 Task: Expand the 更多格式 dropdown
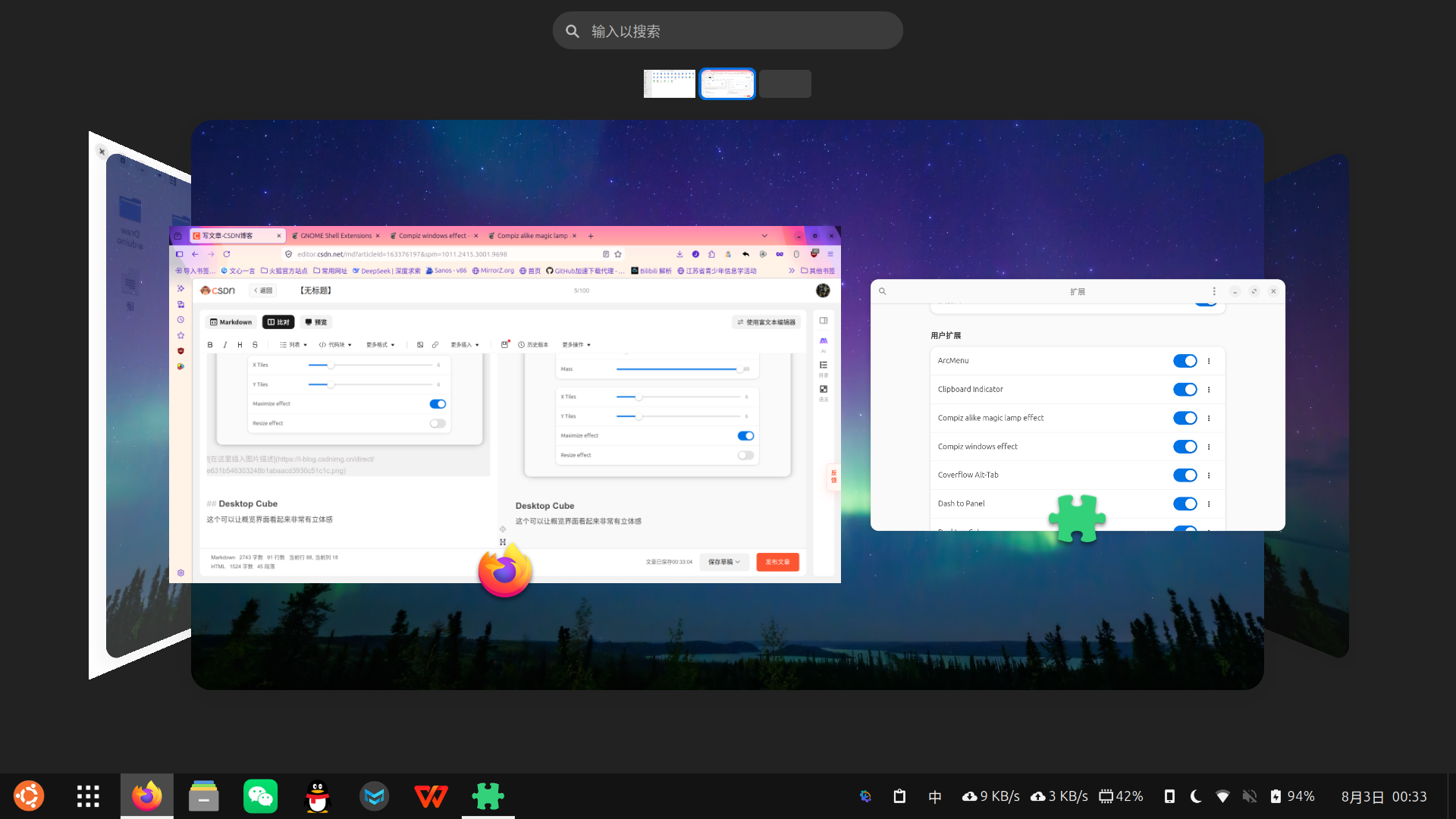pos(381,345)
